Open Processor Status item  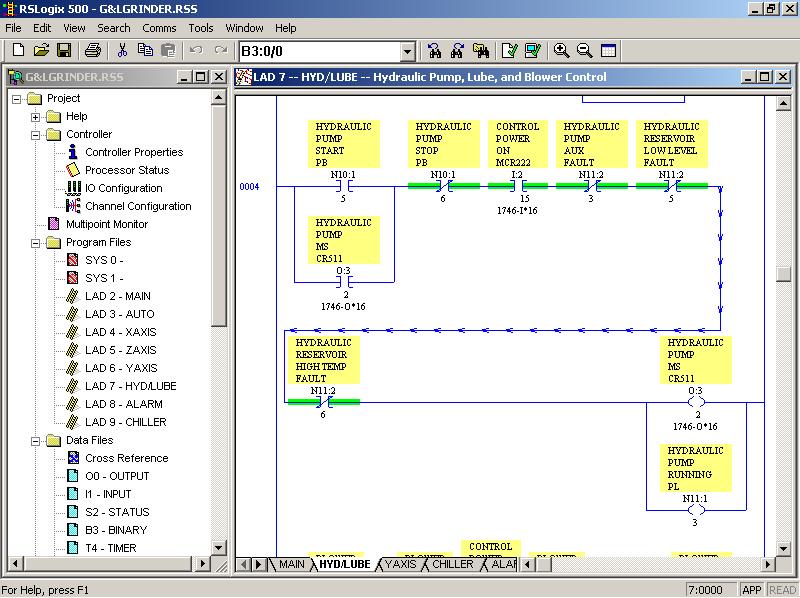coord(127,170)
